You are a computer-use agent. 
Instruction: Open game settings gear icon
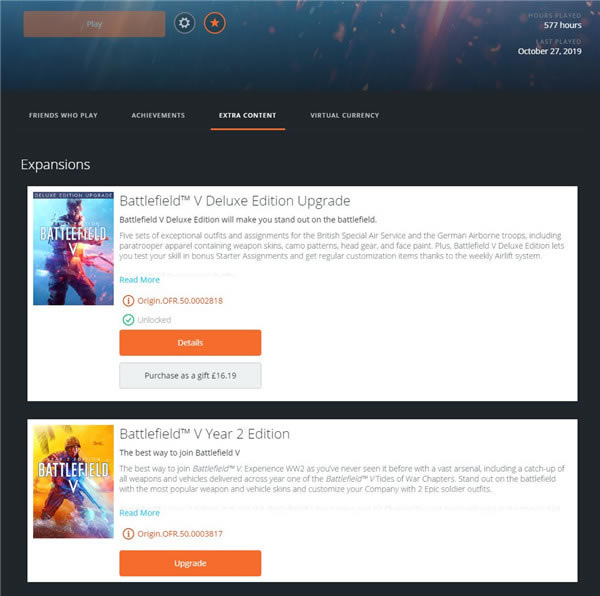[x=184, y=23]
